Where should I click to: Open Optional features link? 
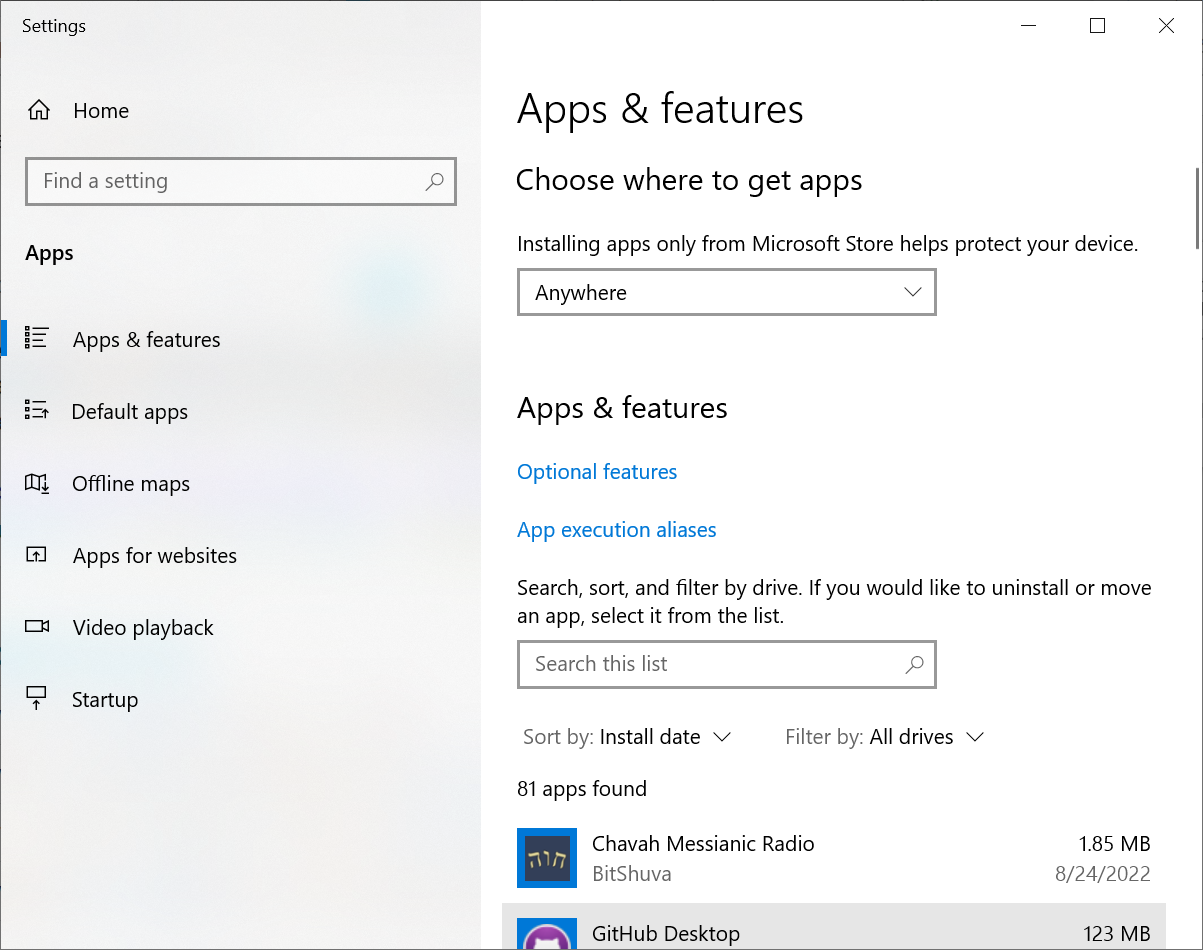[x=597, y=472]
